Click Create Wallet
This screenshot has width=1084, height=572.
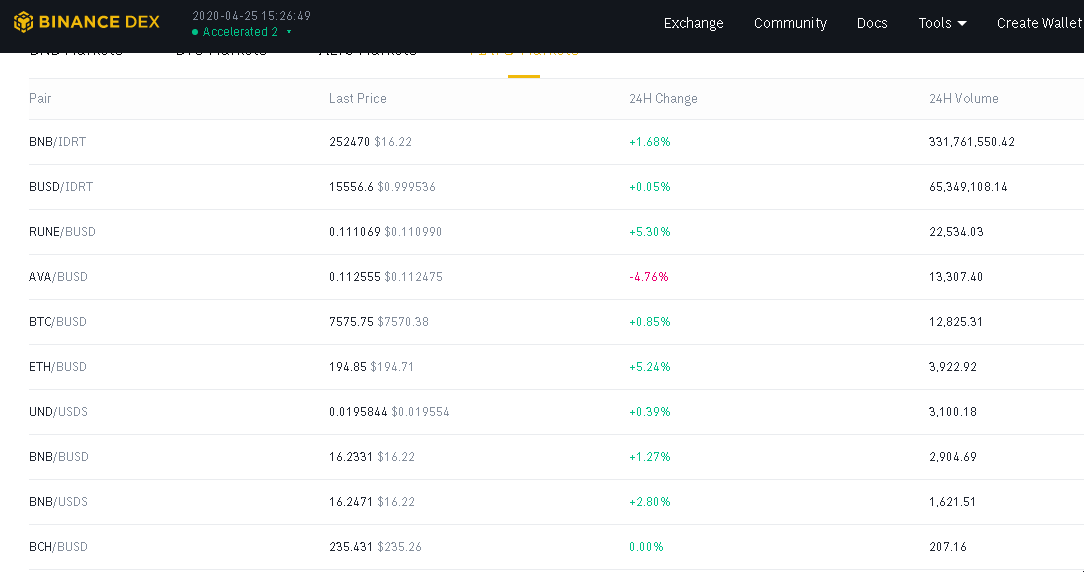click(1039, 23)
